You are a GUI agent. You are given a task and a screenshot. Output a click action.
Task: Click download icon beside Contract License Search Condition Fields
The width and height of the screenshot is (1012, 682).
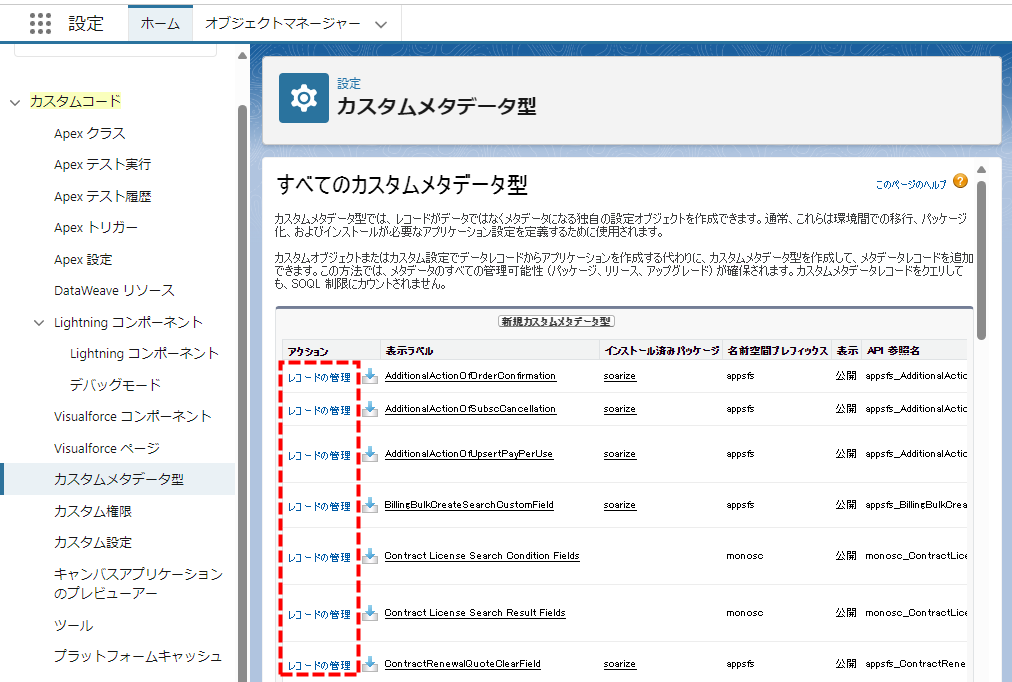tap(370, 556)
